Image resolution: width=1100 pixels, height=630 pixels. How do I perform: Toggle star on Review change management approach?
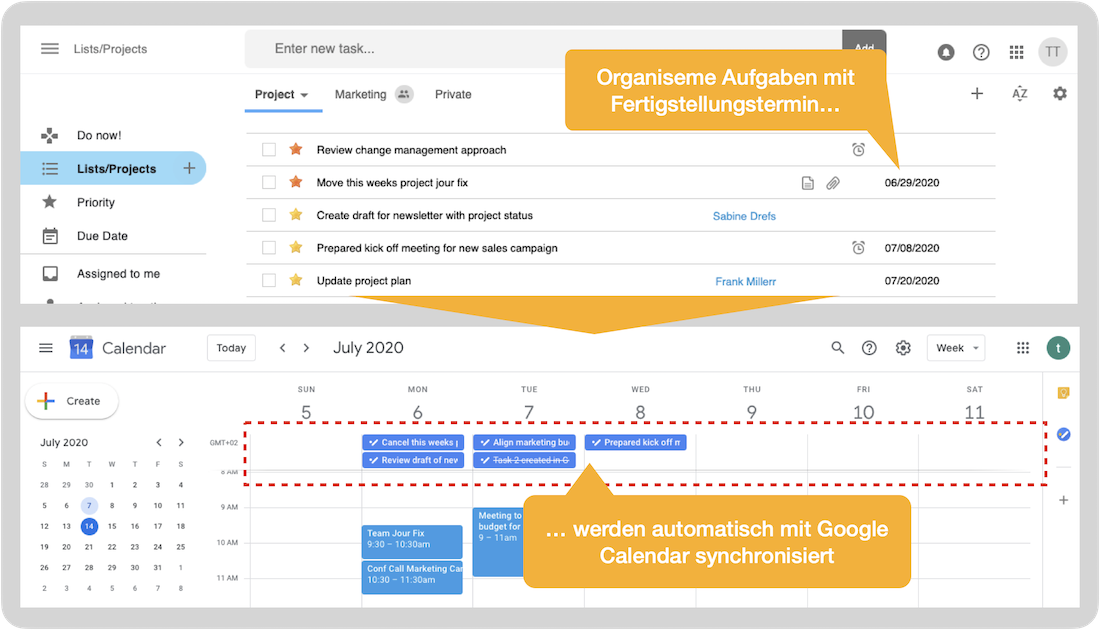pos(296,149)
